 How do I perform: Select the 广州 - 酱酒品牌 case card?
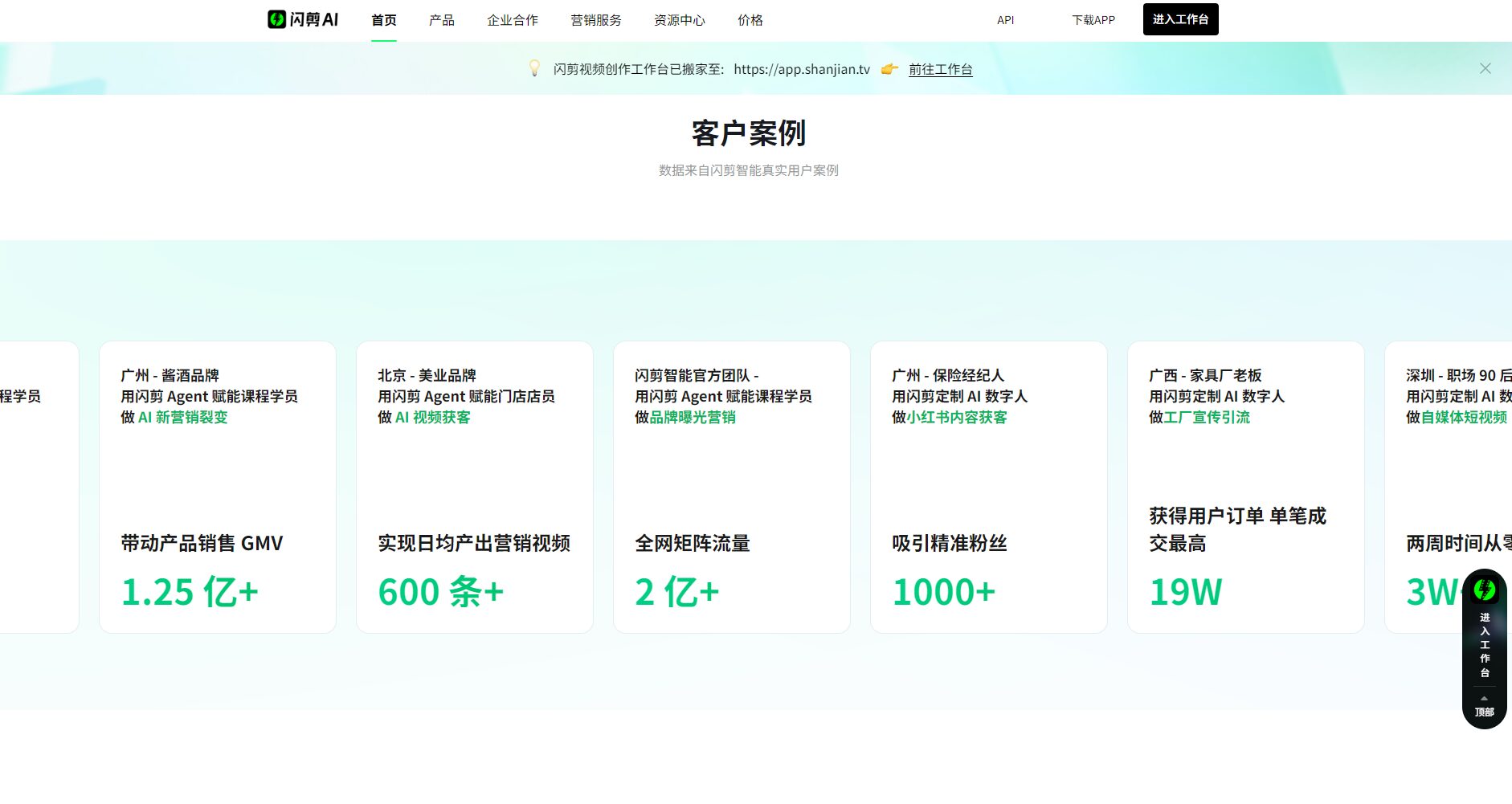(x=218, y=487)
